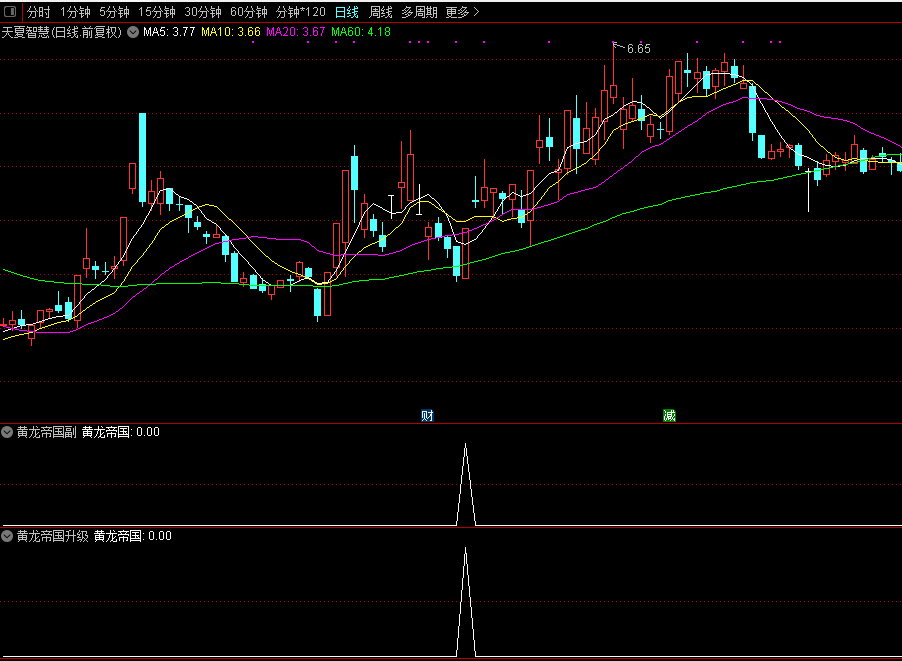The width and height of the screenshot is (902, 661).
Task: Select the 1分钟 period tab
Action: [x=75, y=12]
